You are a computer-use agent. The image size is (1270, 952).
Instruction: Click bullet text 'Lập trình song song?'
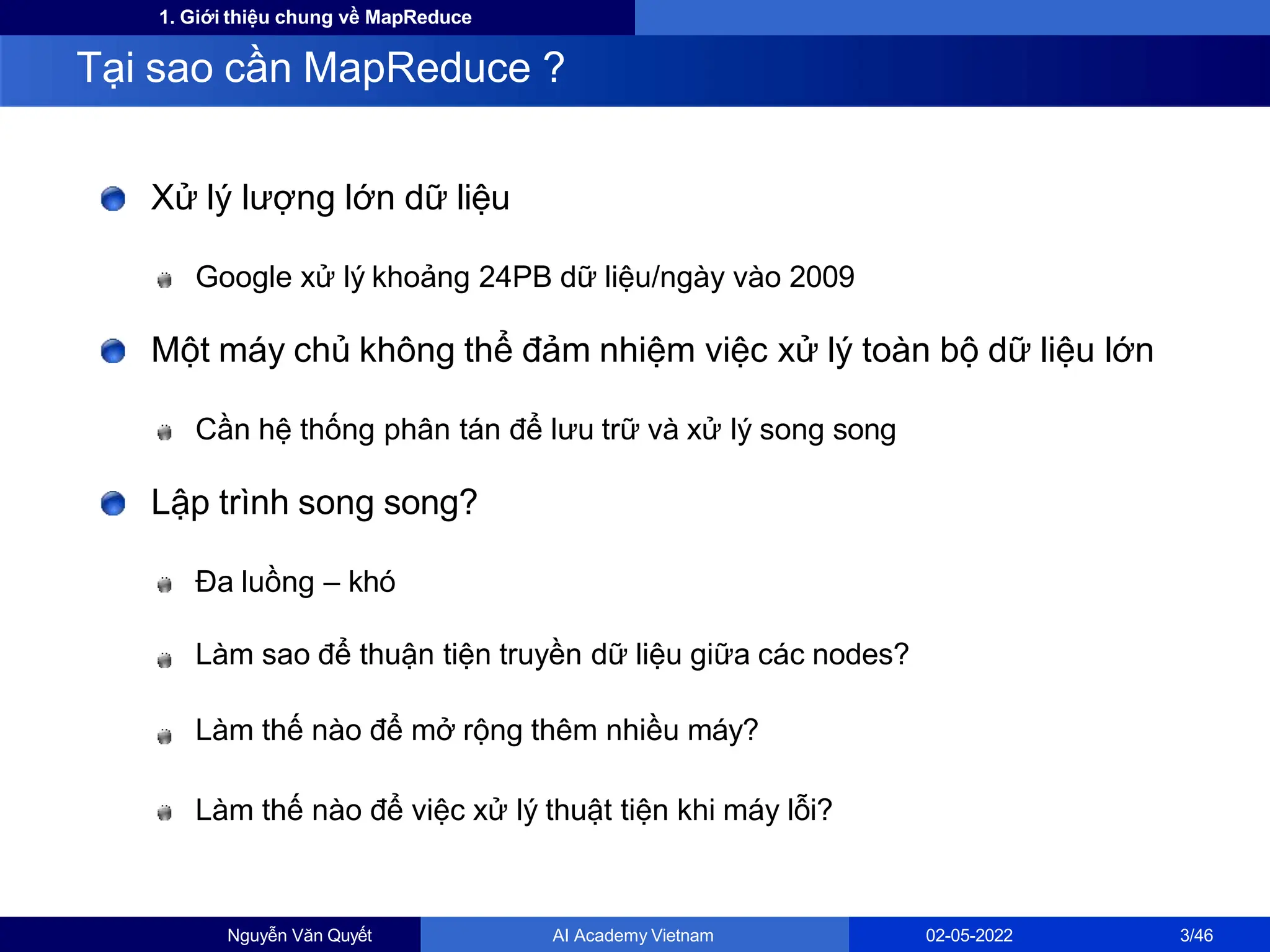tap(314, 503)
